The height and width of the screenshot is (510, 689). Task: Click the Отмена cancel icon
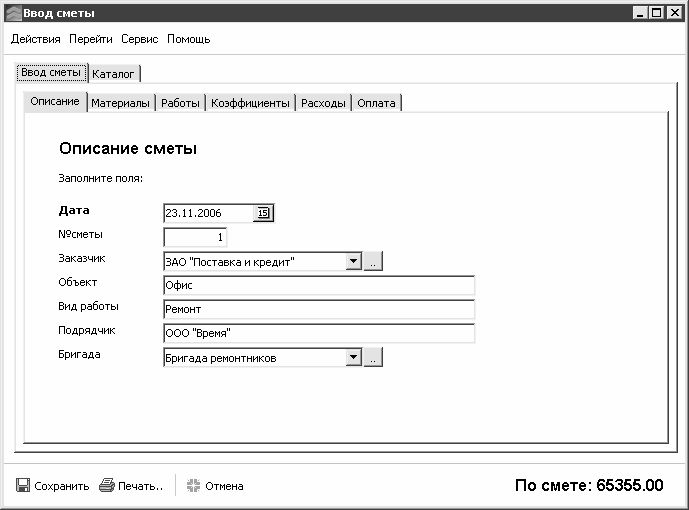(193, 486)
